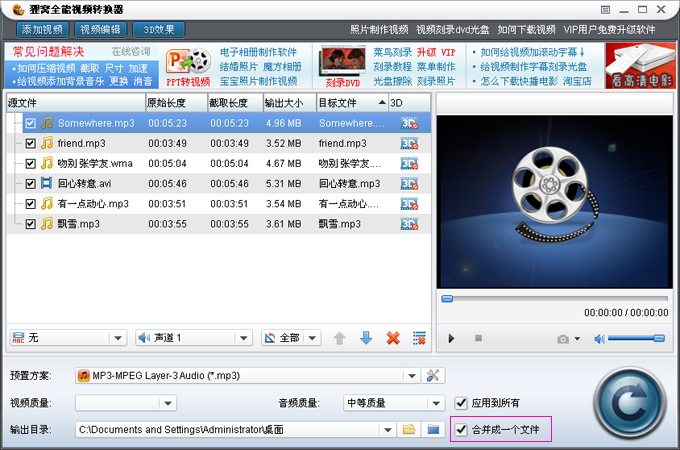Image resolution: width=680 pixels, height=450 pixels.
Task: Open 如何给视频加滚动字幕 link
Action: click(x=533, y=52)
